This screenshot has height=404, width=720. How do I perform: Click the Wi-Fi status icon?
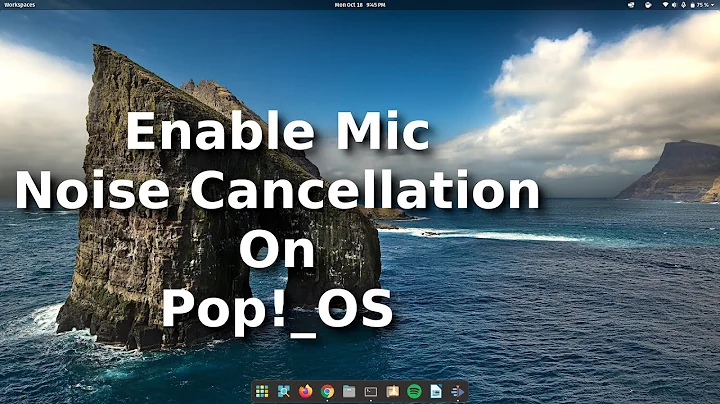pyautogui.click(x=665, y=5)
